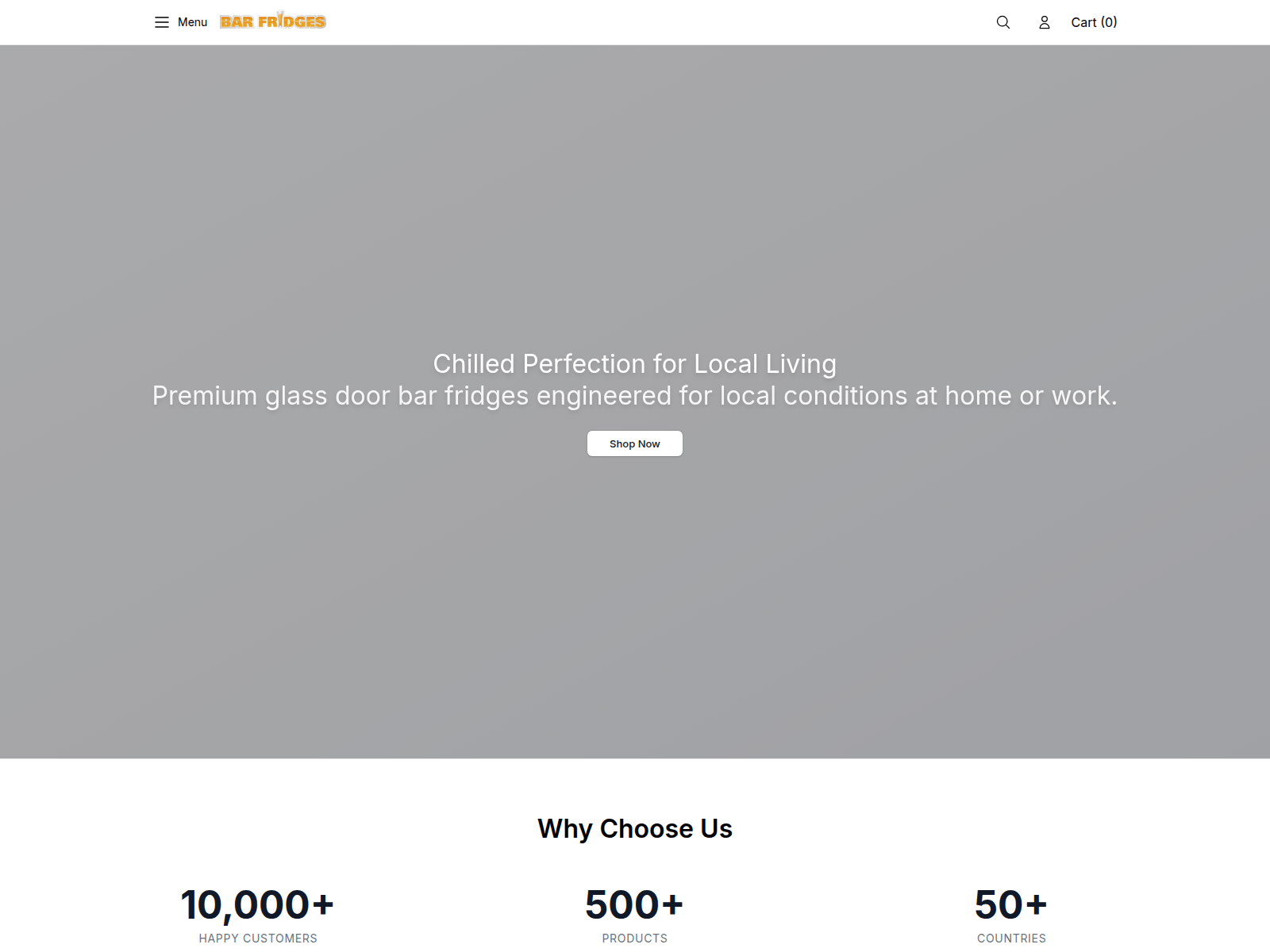Click the zero count in Cart
This screenshot has height=952, width=1270.
pyautogui.click(x=1109, y=22)
